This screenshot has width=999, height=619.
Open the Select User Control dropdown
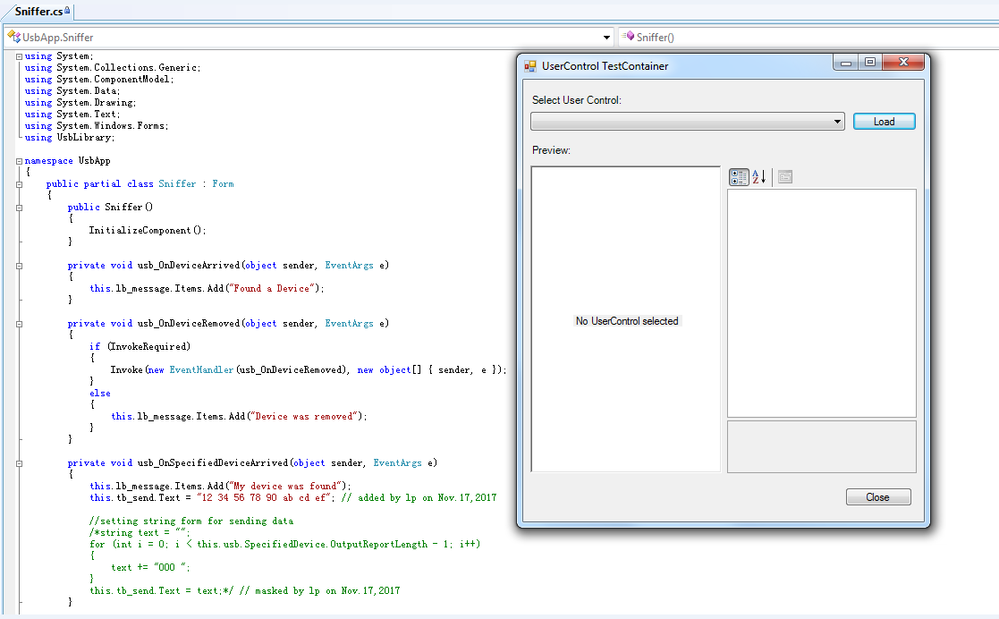838,122
